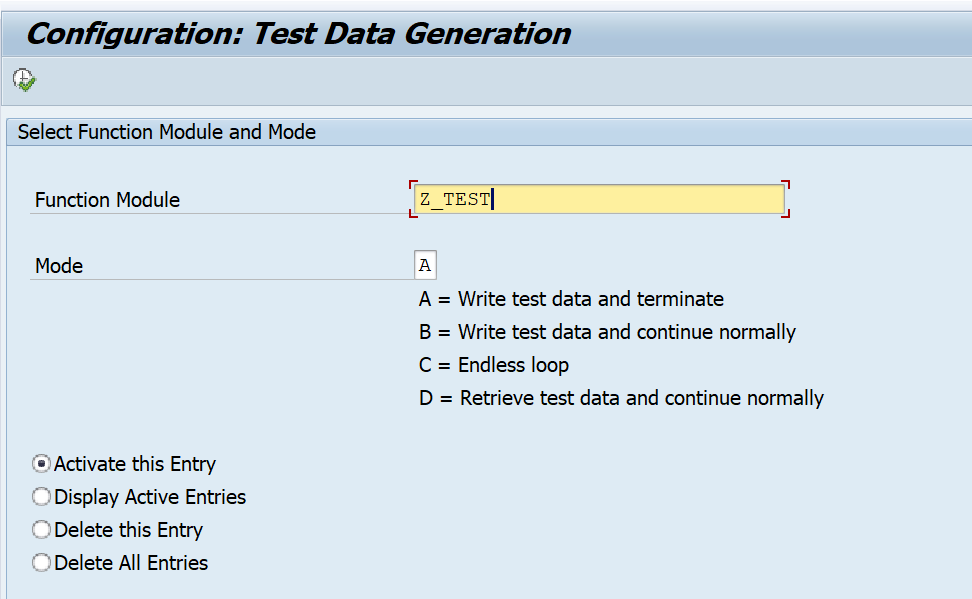Click the 'Display Active Entries' label text

click(150, 497)
